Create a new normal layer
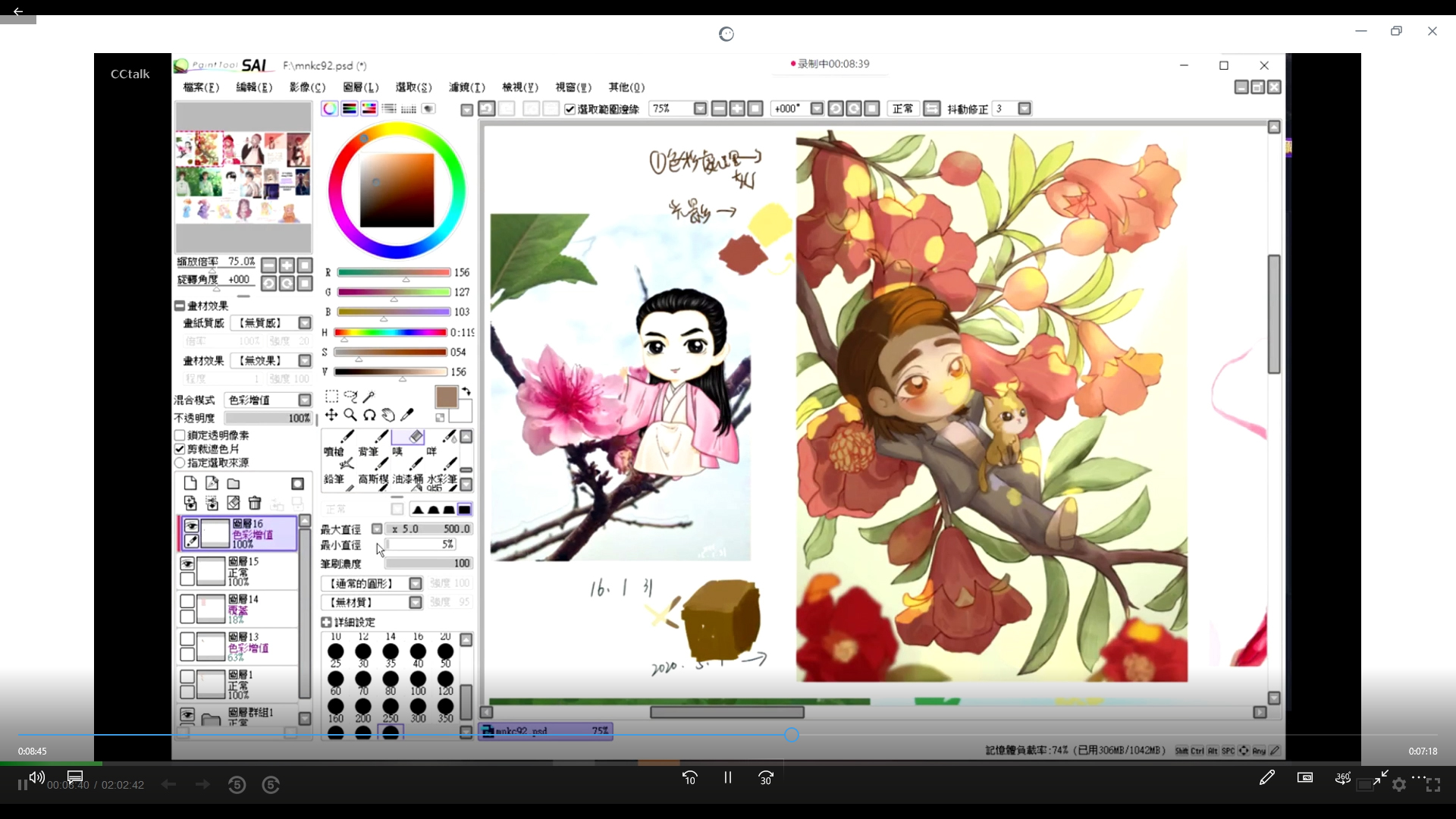 coord(190,484)
